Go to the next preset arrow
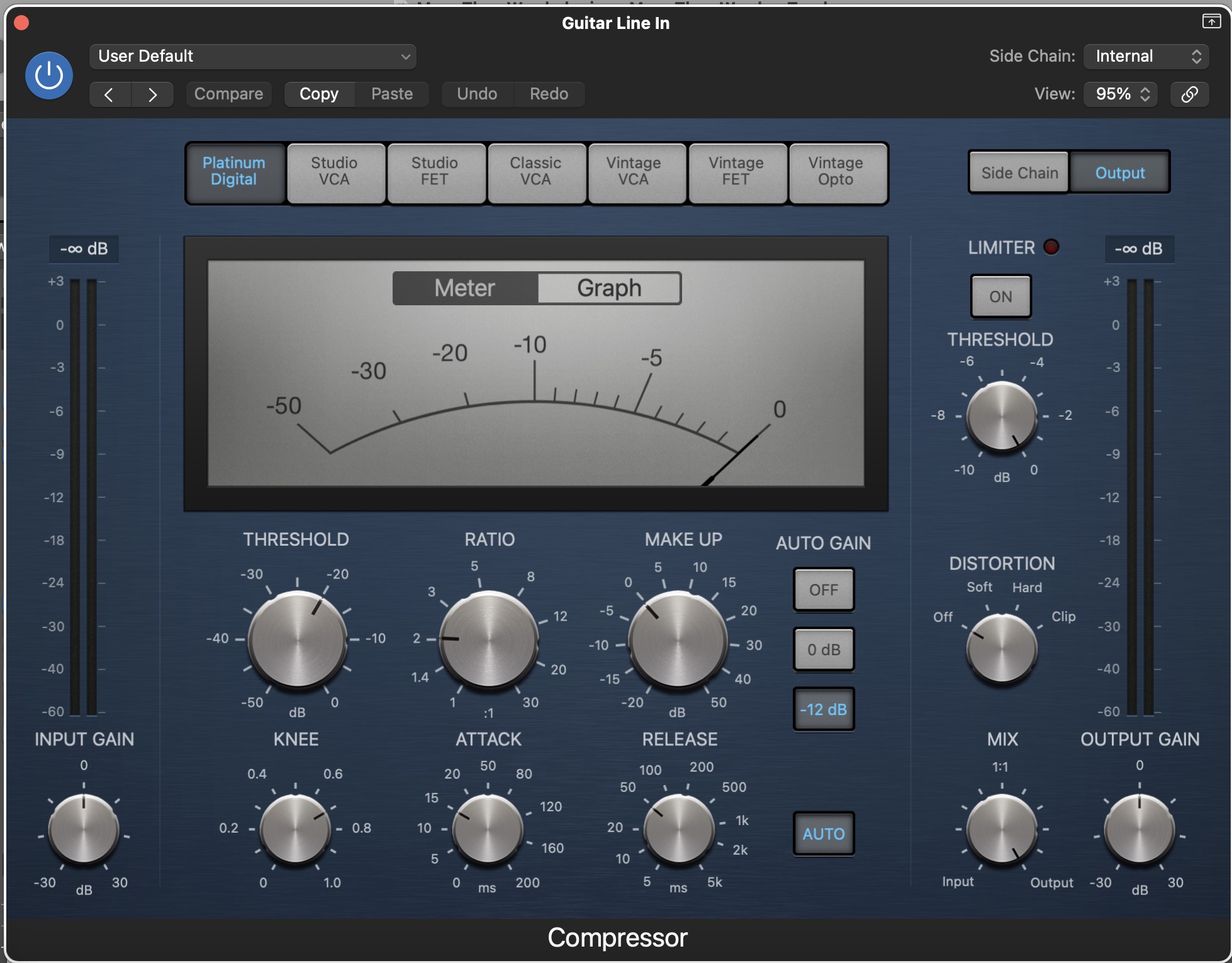 point(152,94)
